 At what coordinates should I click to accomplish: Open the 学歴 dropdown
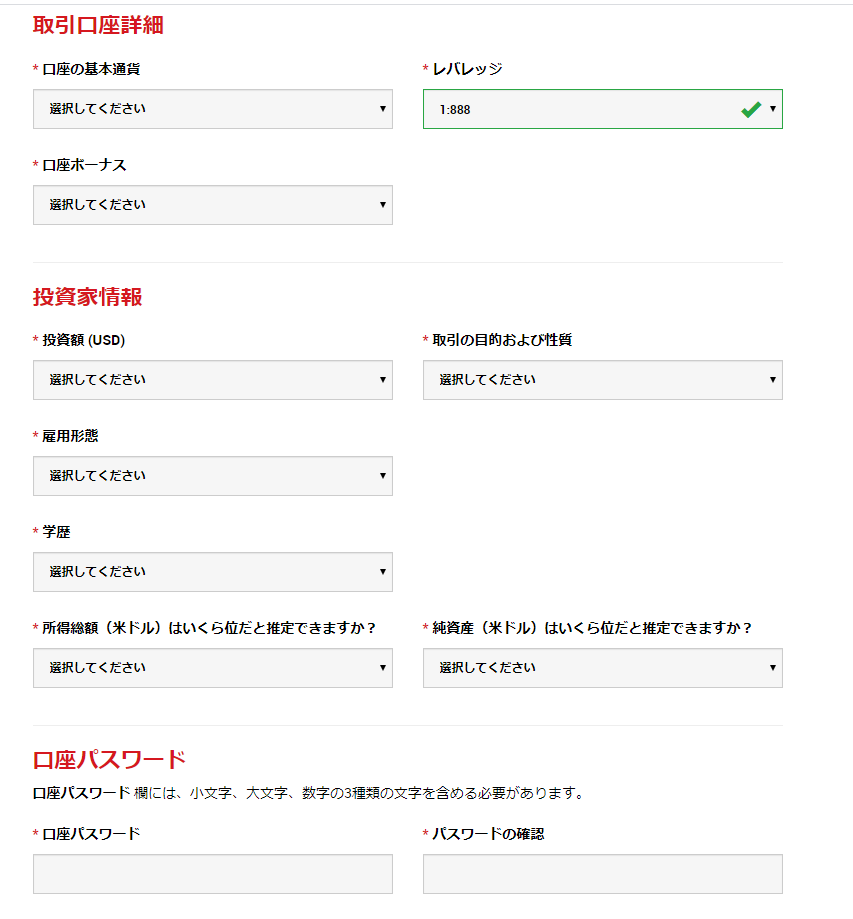pyautogui.click(x=213, y=572)
